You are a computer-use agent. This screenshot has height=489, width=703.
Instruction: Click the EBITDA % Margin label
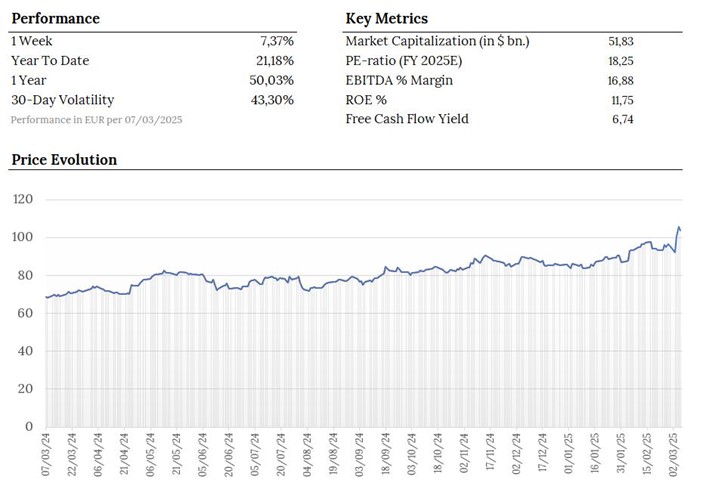400,80
